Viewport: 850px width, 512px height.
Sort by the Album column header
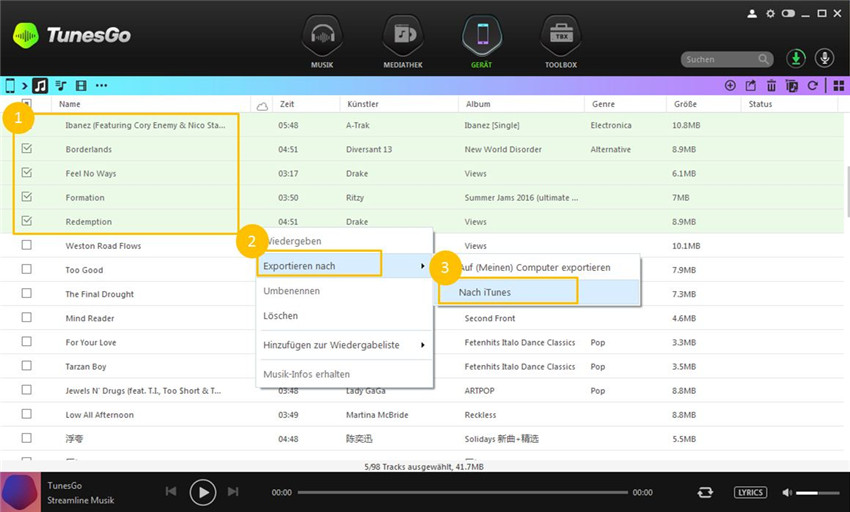point(478,104)
